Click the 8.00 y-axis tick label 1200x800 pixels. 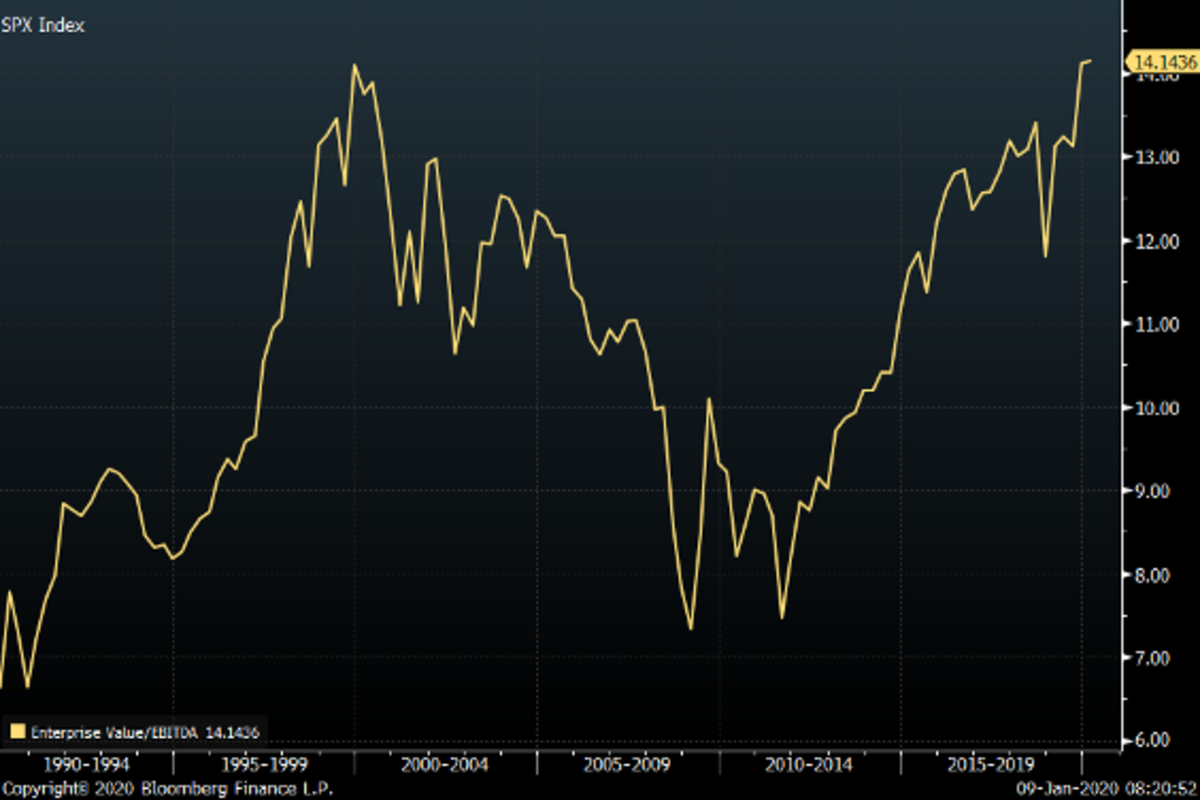pos(1155,575)
